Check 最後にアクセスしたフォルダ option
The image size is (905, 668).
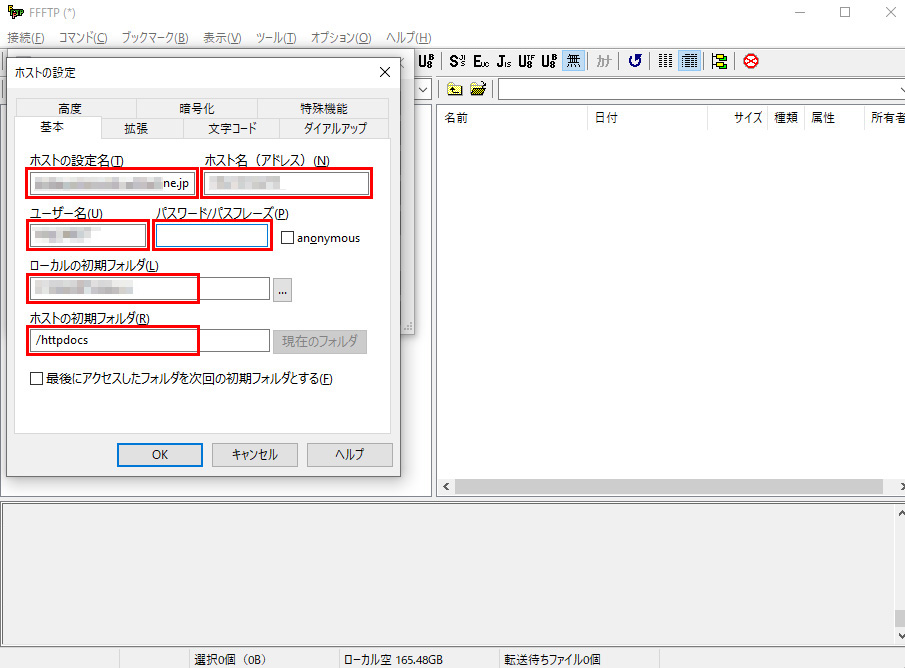point(37,379)
